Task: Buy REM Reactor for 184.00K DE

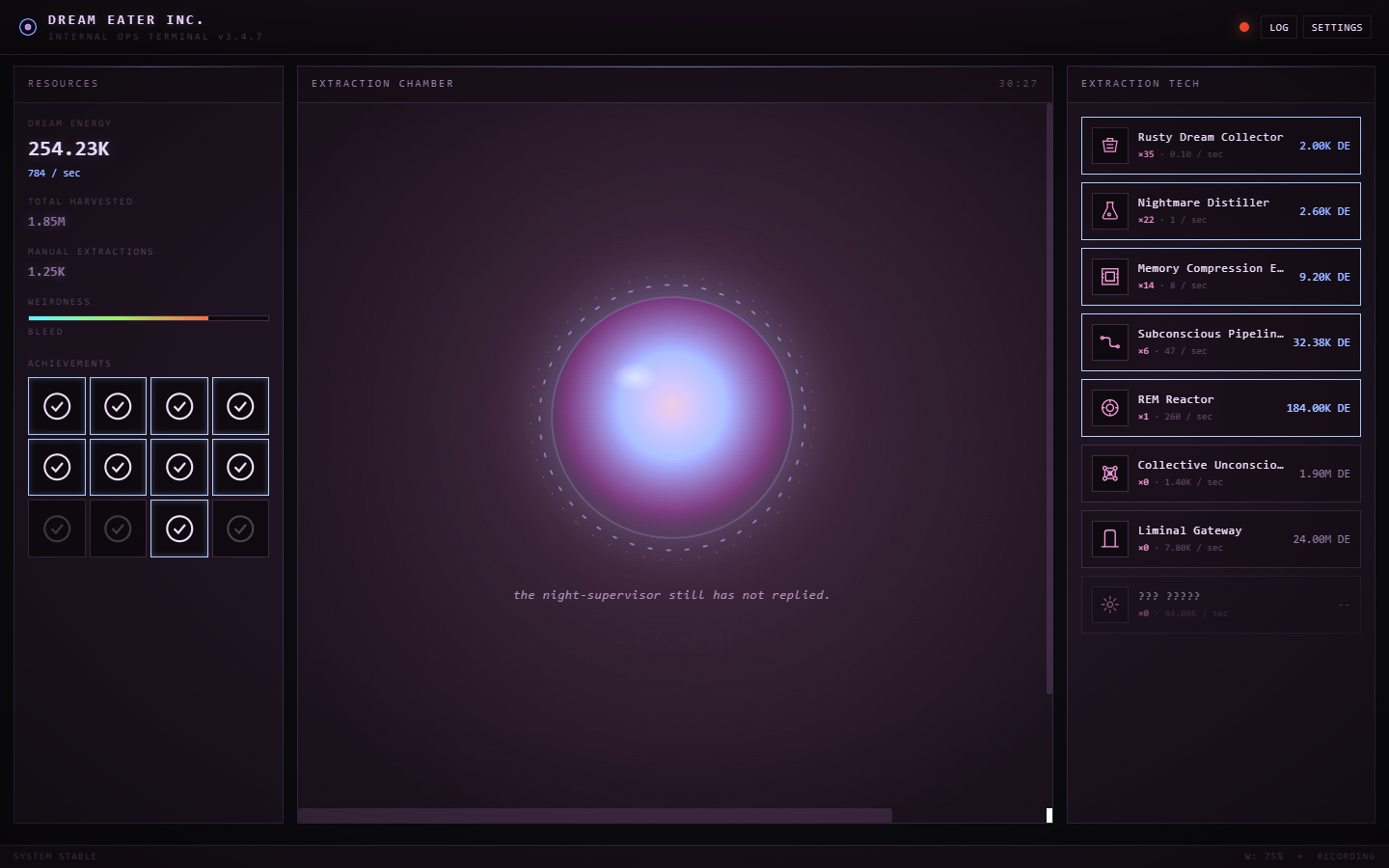Action: [x=1221, y=408]
